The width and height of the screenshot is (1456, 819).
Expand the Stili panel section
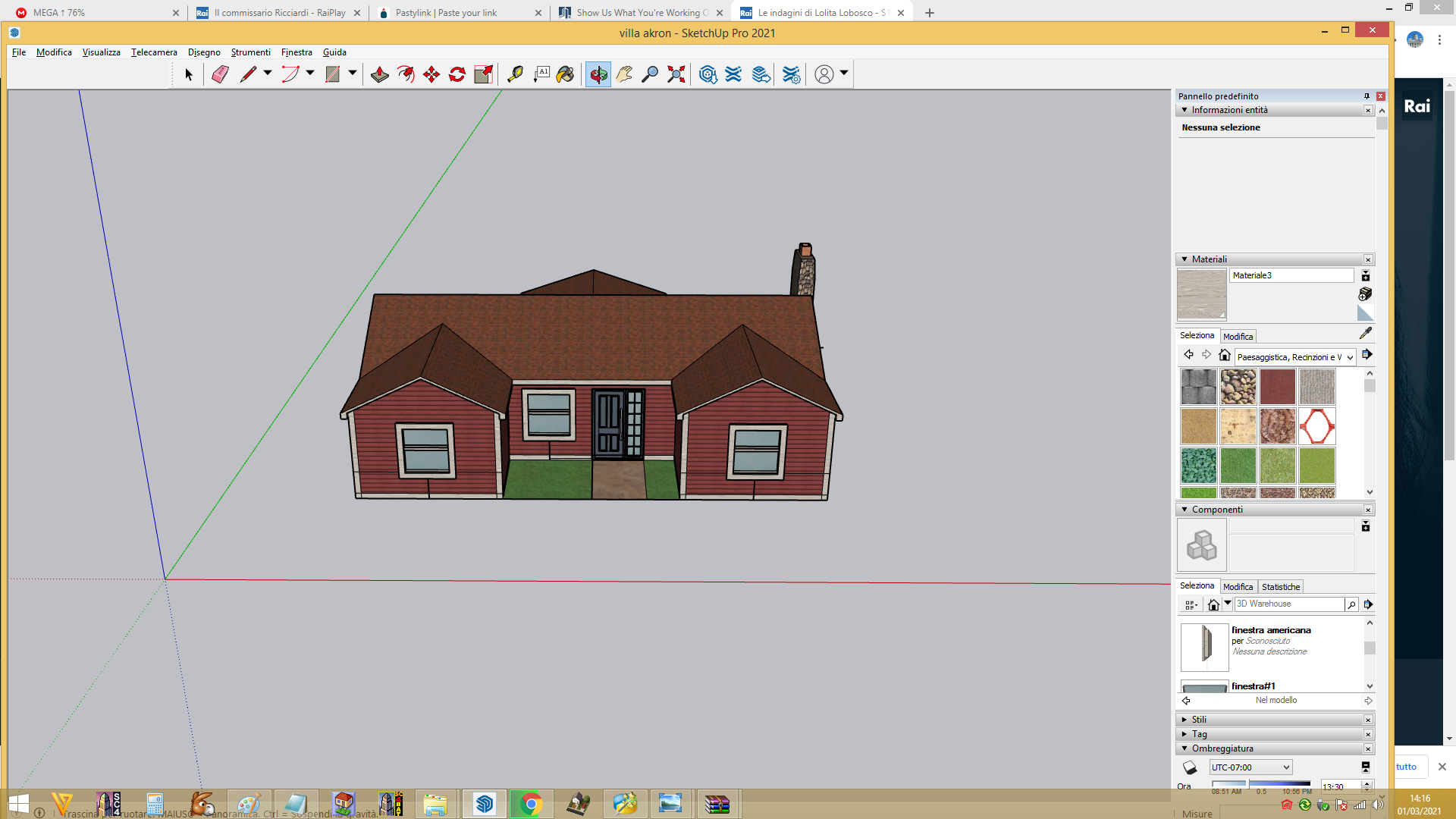[x=1185, y=720]
